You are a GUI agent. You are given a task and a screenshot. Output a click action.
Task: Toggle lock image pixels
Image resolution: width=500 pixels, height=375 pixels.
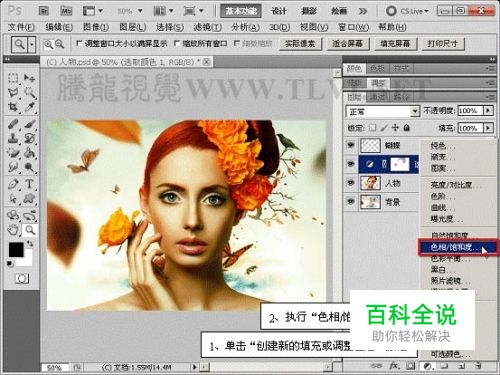pyautogui.click(x=384, y=128)
